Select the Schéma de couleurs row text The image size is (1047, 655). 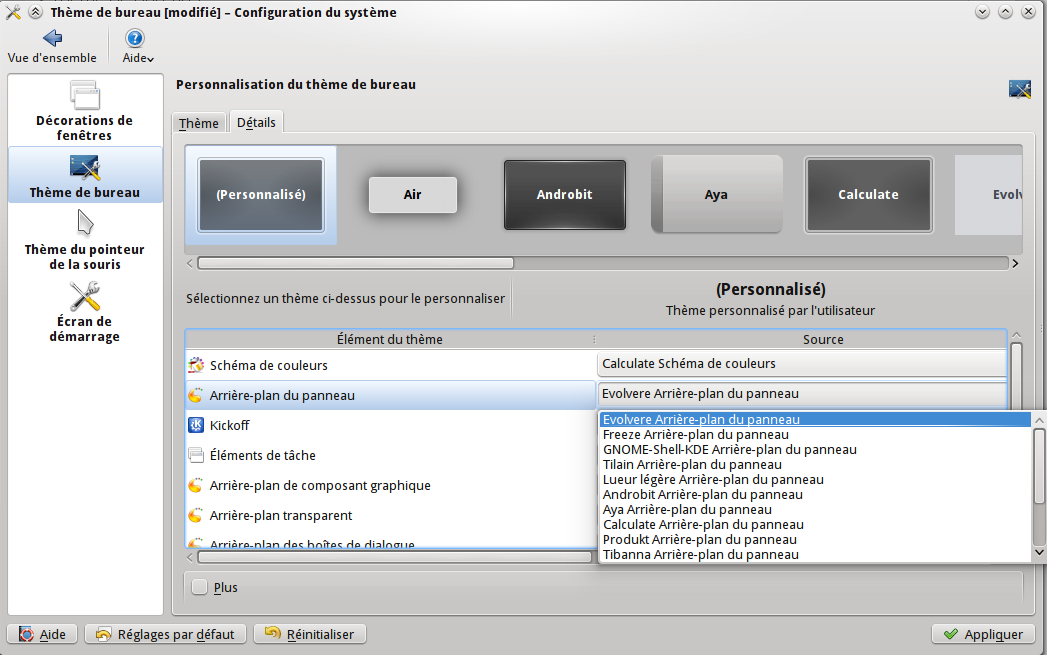click(x=268, y=365)
